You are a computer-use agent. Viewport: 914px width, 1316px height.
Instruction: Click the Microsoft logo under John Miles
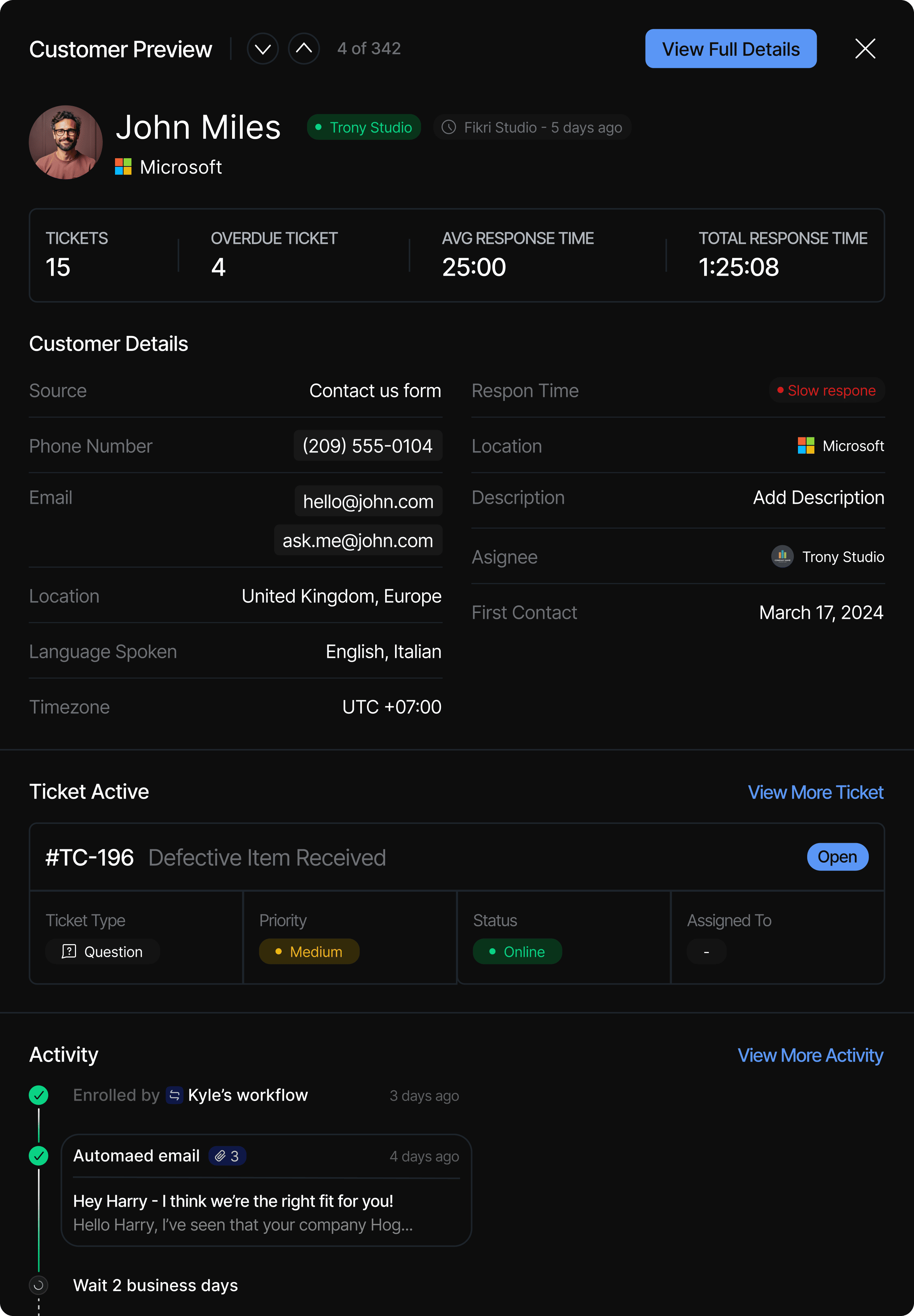click(x=123, y=167)
